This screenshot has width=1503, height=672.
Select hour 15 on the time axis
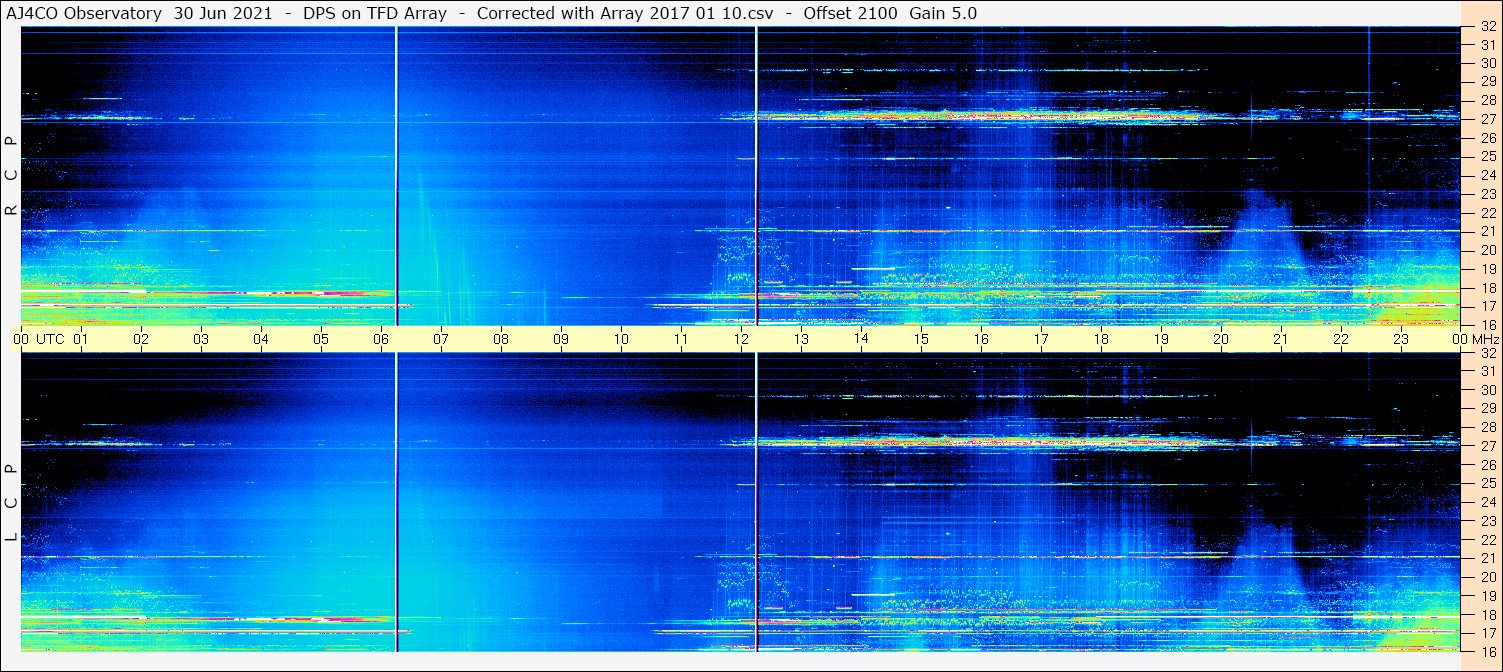click(x=921, y=339)
